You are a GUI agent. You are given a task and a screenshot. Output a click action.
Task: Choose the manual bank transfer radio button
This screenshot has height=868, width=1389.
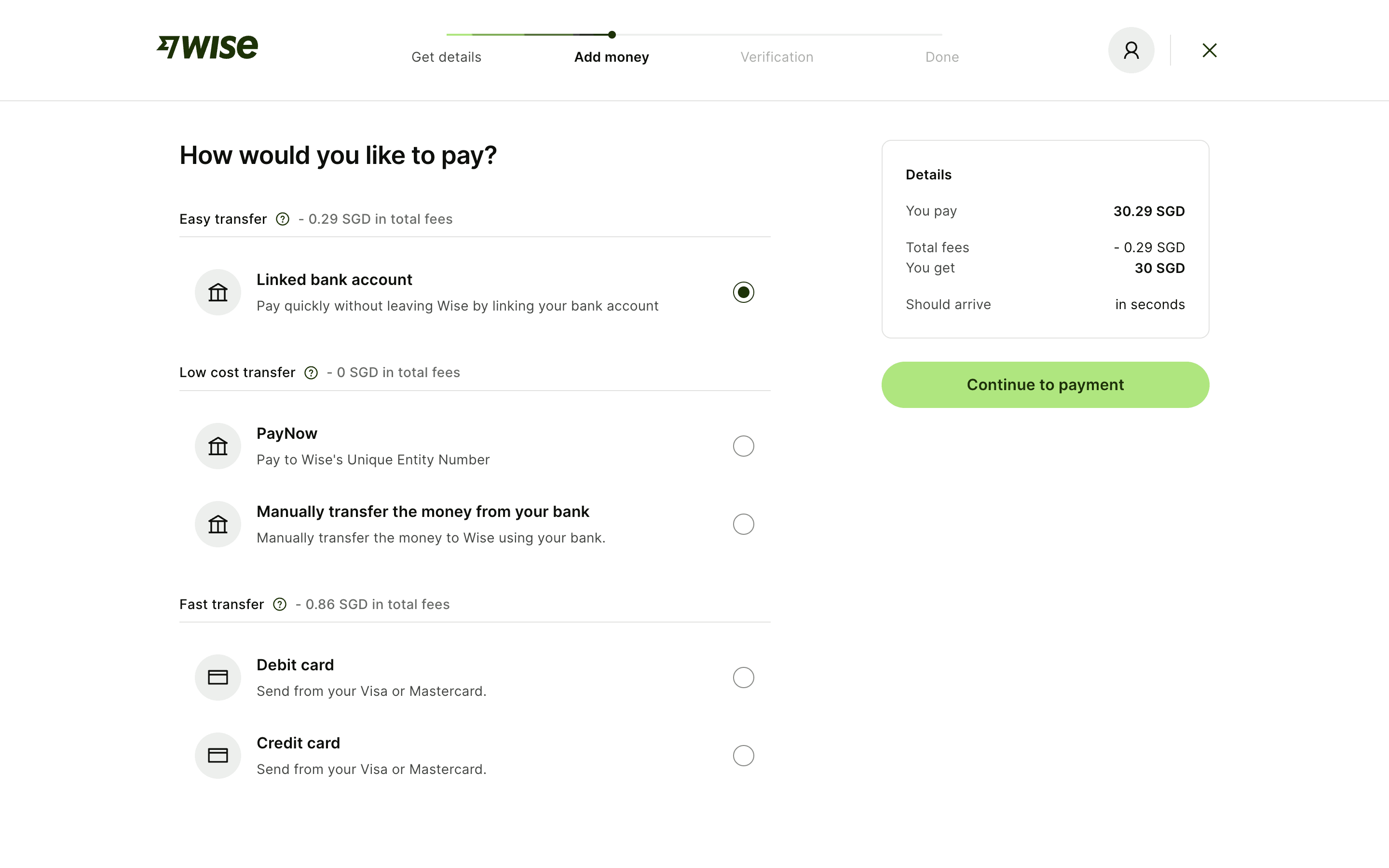(x=743, y=524)
